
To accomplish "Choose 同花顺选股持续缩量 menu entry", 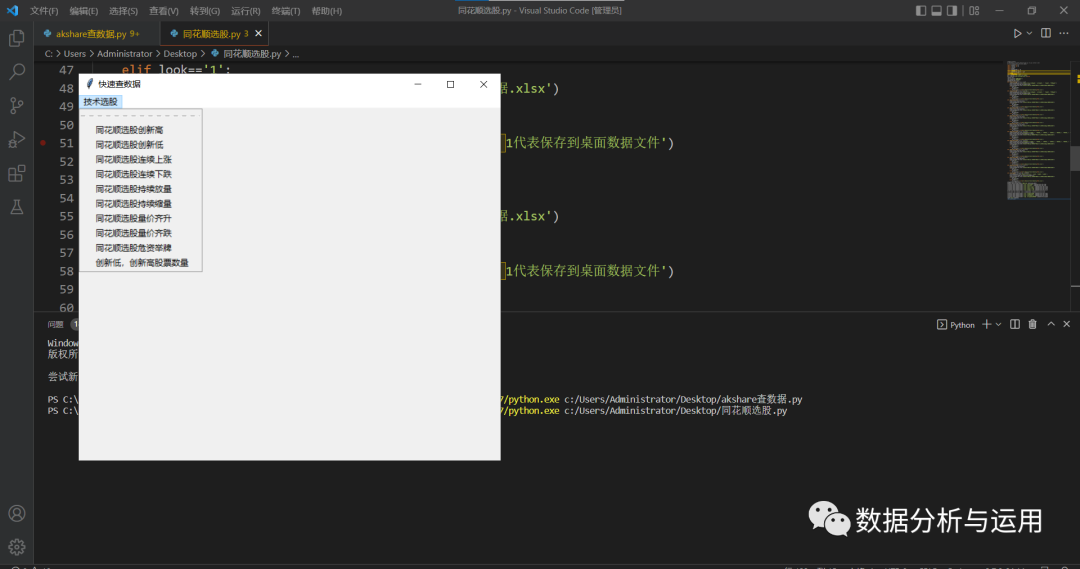I will (x=141, y=204).
